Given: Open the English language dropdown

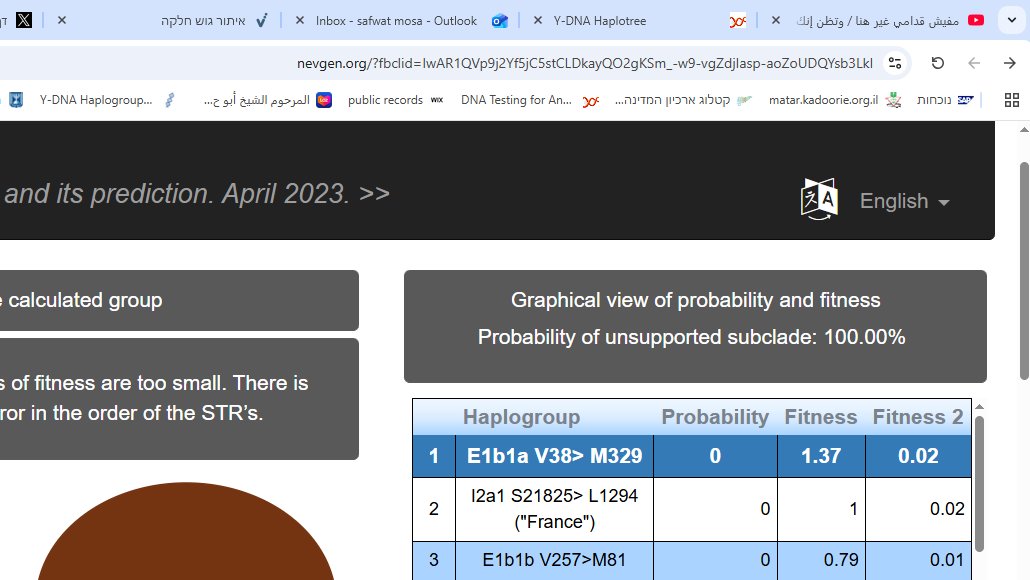Looking at the screenshot, I should point(905,201).
